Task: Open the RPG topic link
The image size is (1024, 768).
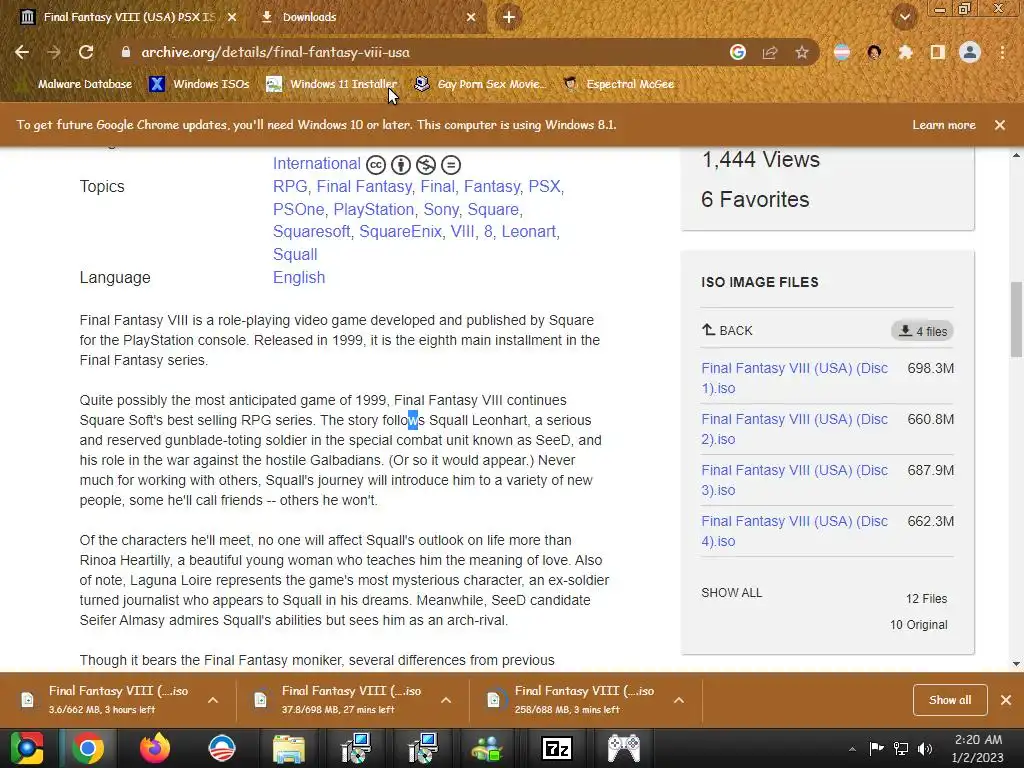Action: click(290, 186)
